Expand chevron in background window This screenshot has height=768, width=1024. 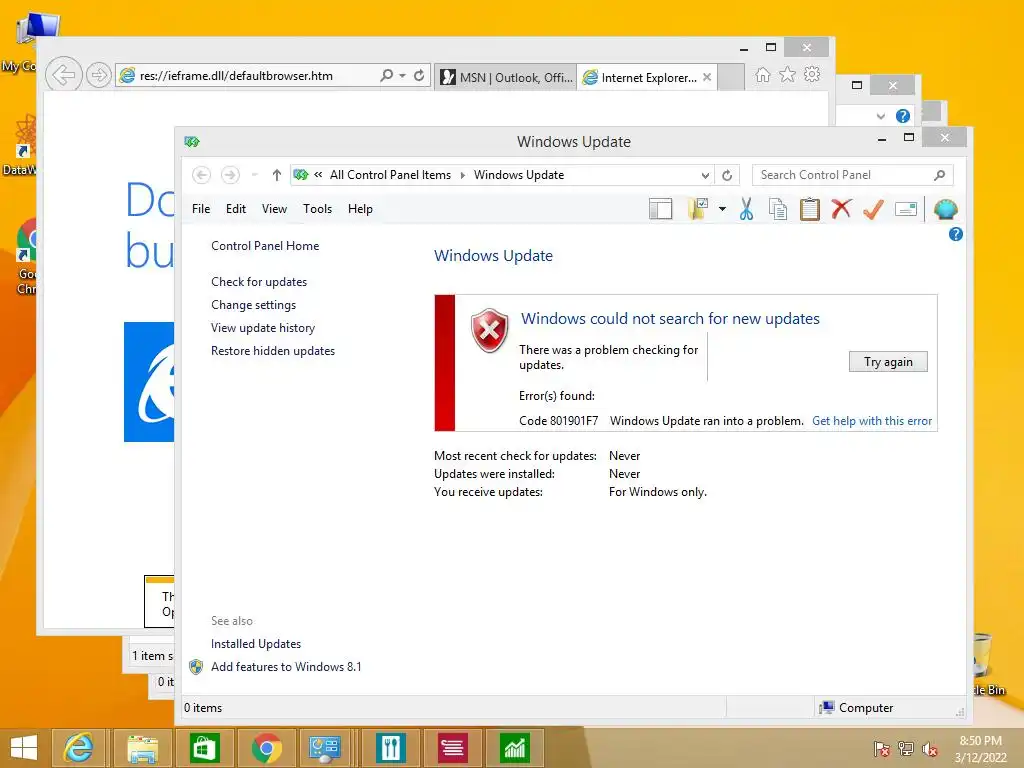pyautogui.click(x=880, y=116)
